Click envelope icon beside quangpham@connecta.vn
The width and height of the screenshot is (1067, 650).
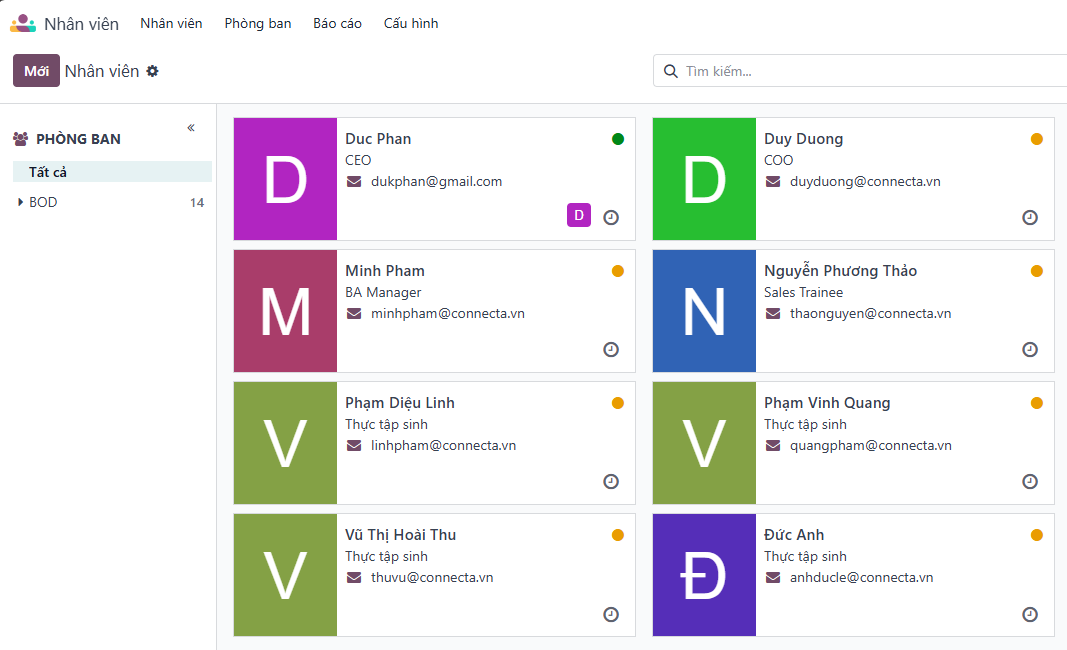click(773, 446)
